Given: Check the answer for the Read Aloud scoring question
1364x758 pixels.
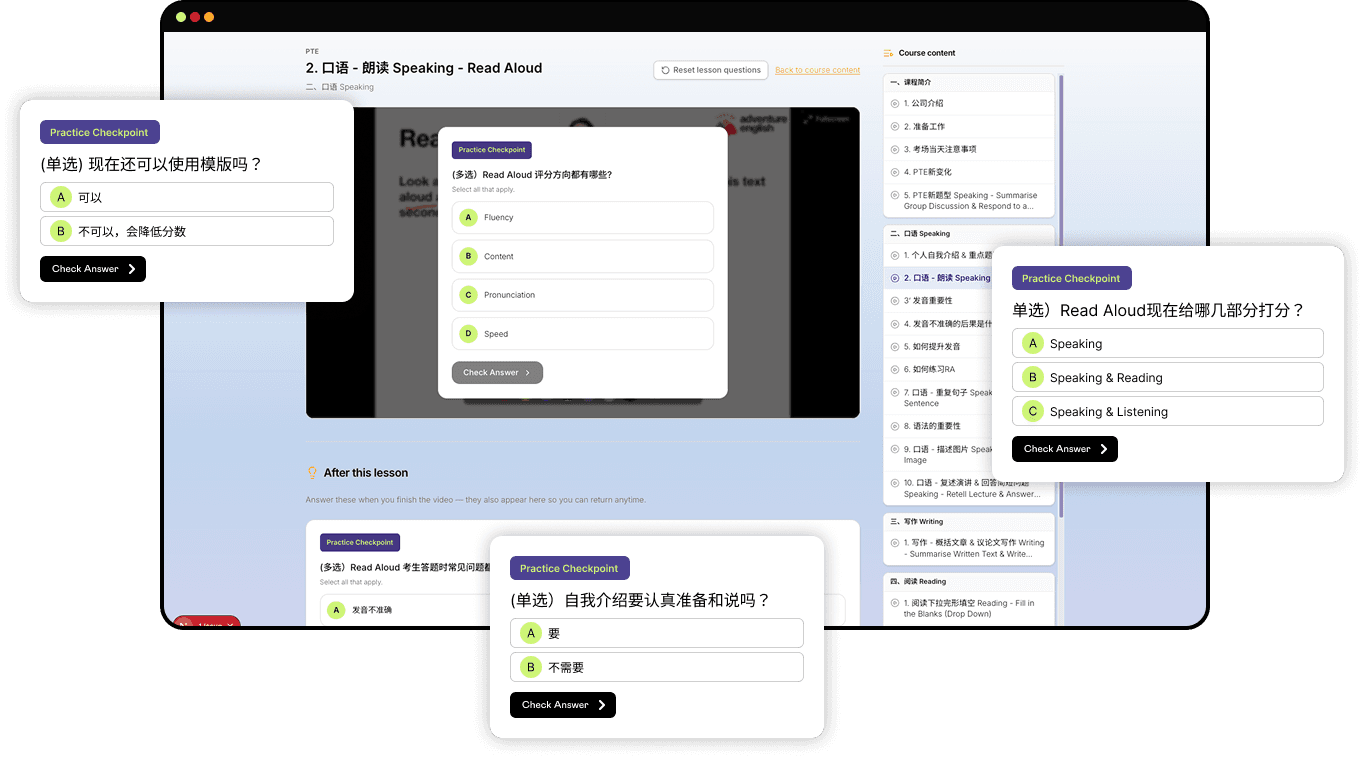Looking at the screenshot, I should pyautogui.click(x=1065, y=449).
